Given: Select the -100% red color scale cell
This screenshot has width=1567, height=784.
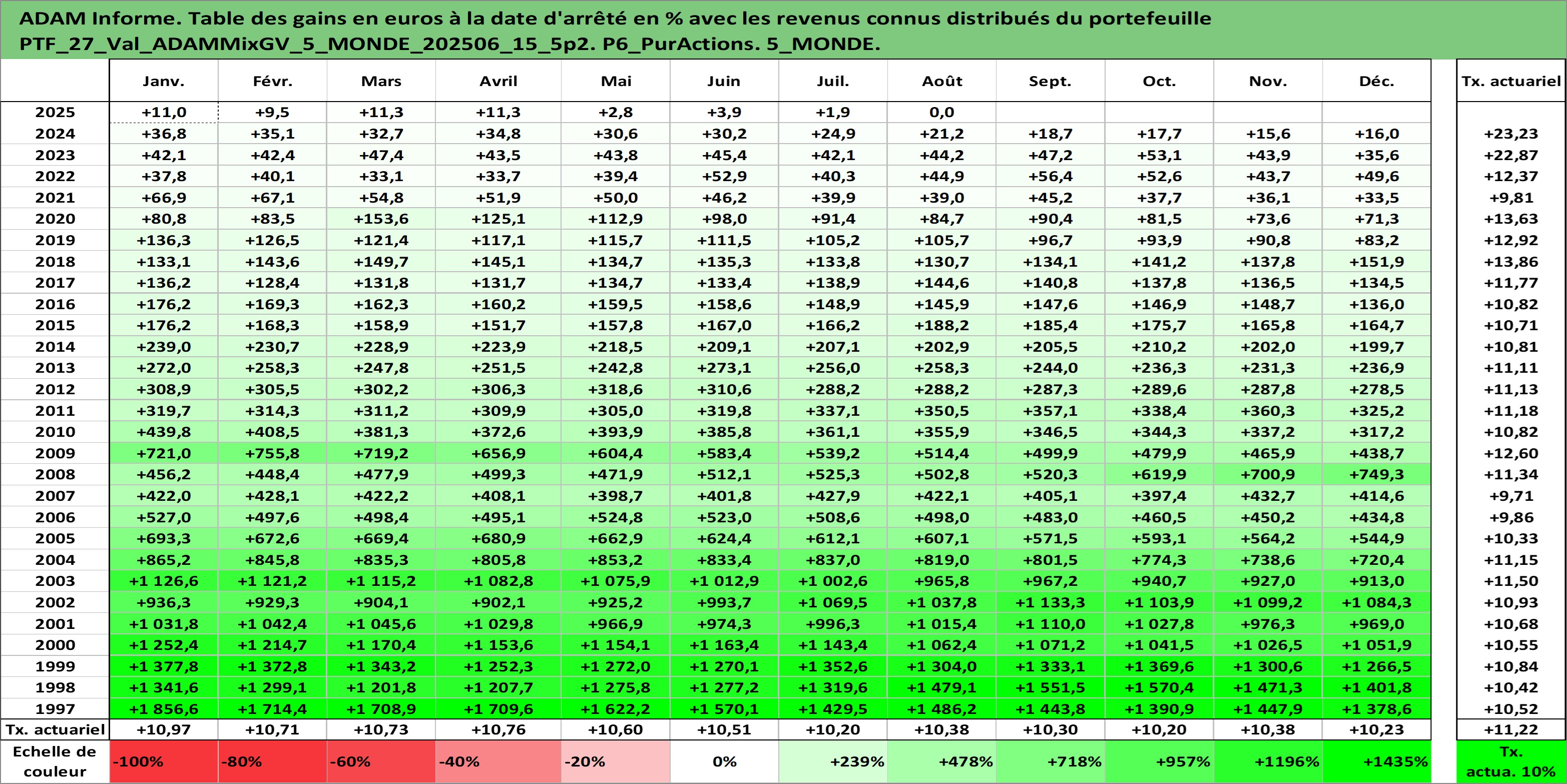Looking at the screenshot, I should 164,761.
